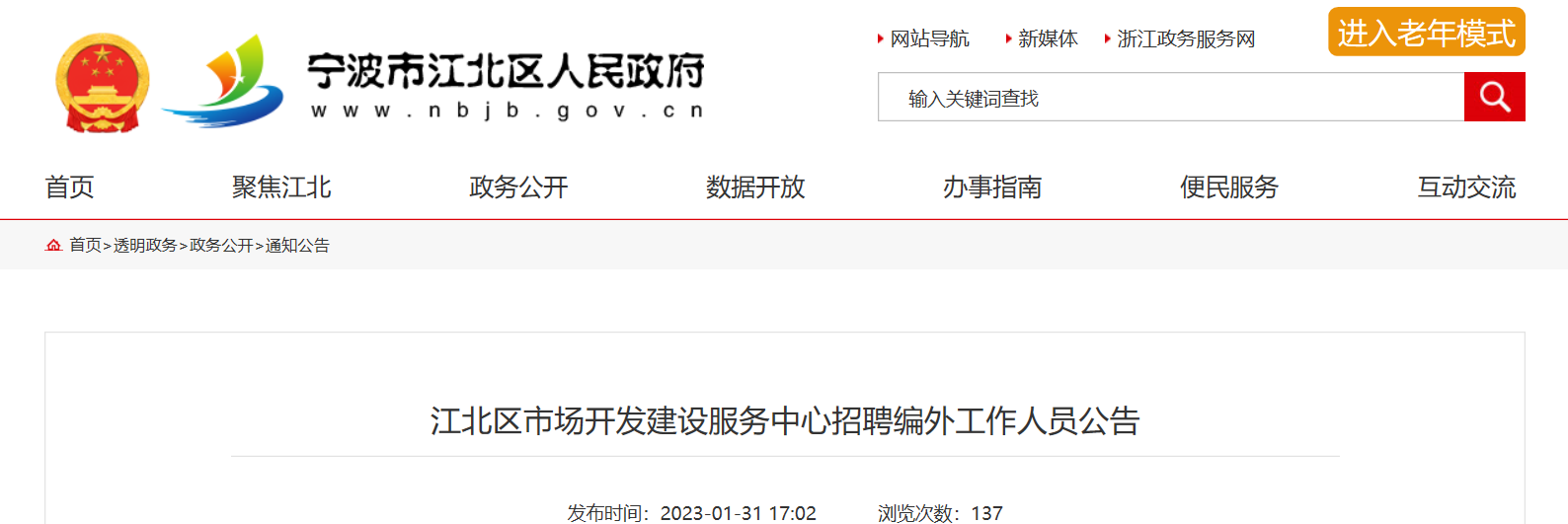Open the 浙江政务服务网 link
Image resolution: width=1568 pixels, height=524 pixels.
click(1186, 38)
